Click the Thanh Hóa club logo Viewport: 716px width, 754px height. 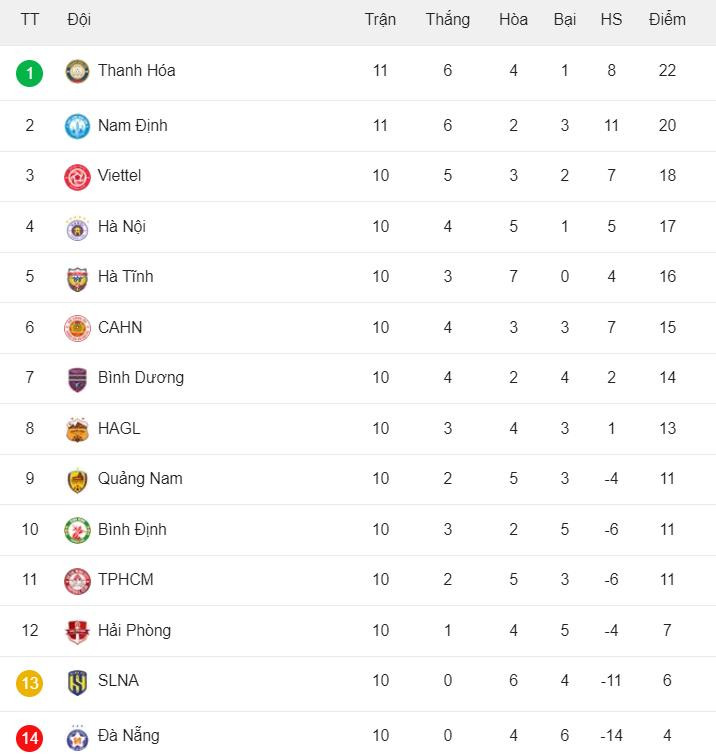77,71
